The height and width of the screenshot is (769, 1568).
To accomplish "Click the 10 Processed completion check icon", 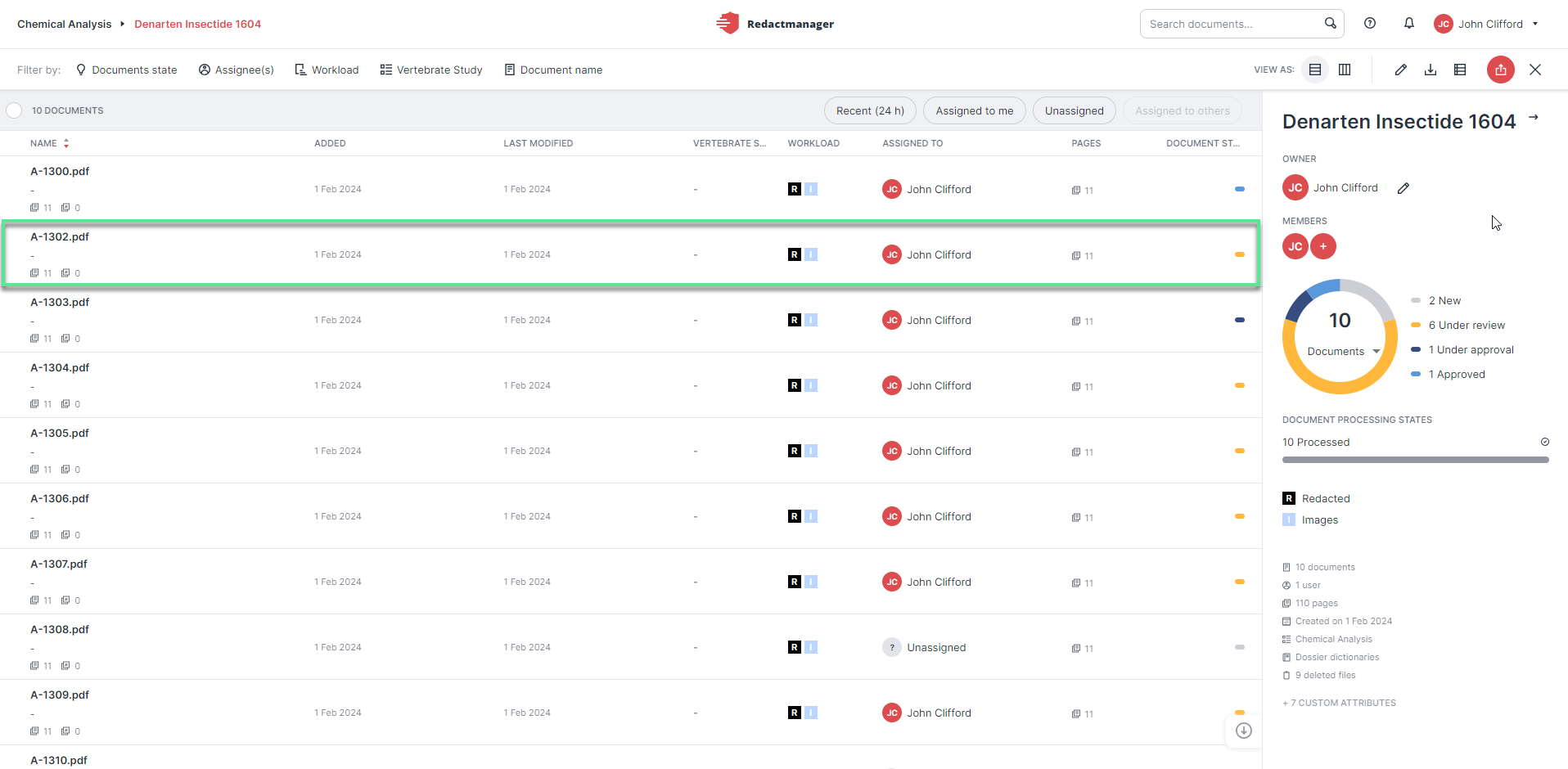I will [1545, 442].
